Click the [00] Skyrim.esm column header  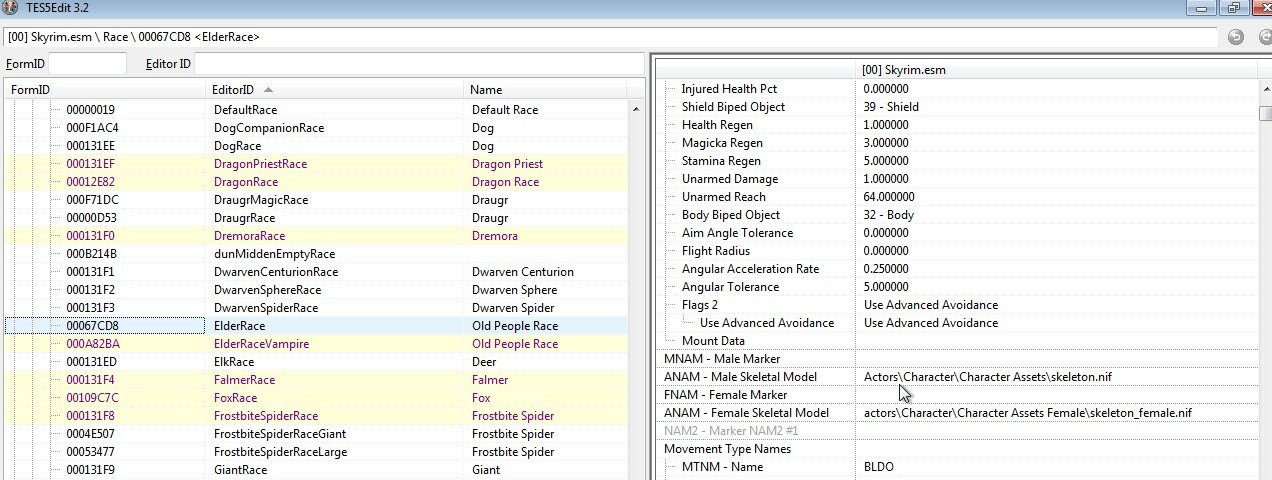click(1057, 70)
